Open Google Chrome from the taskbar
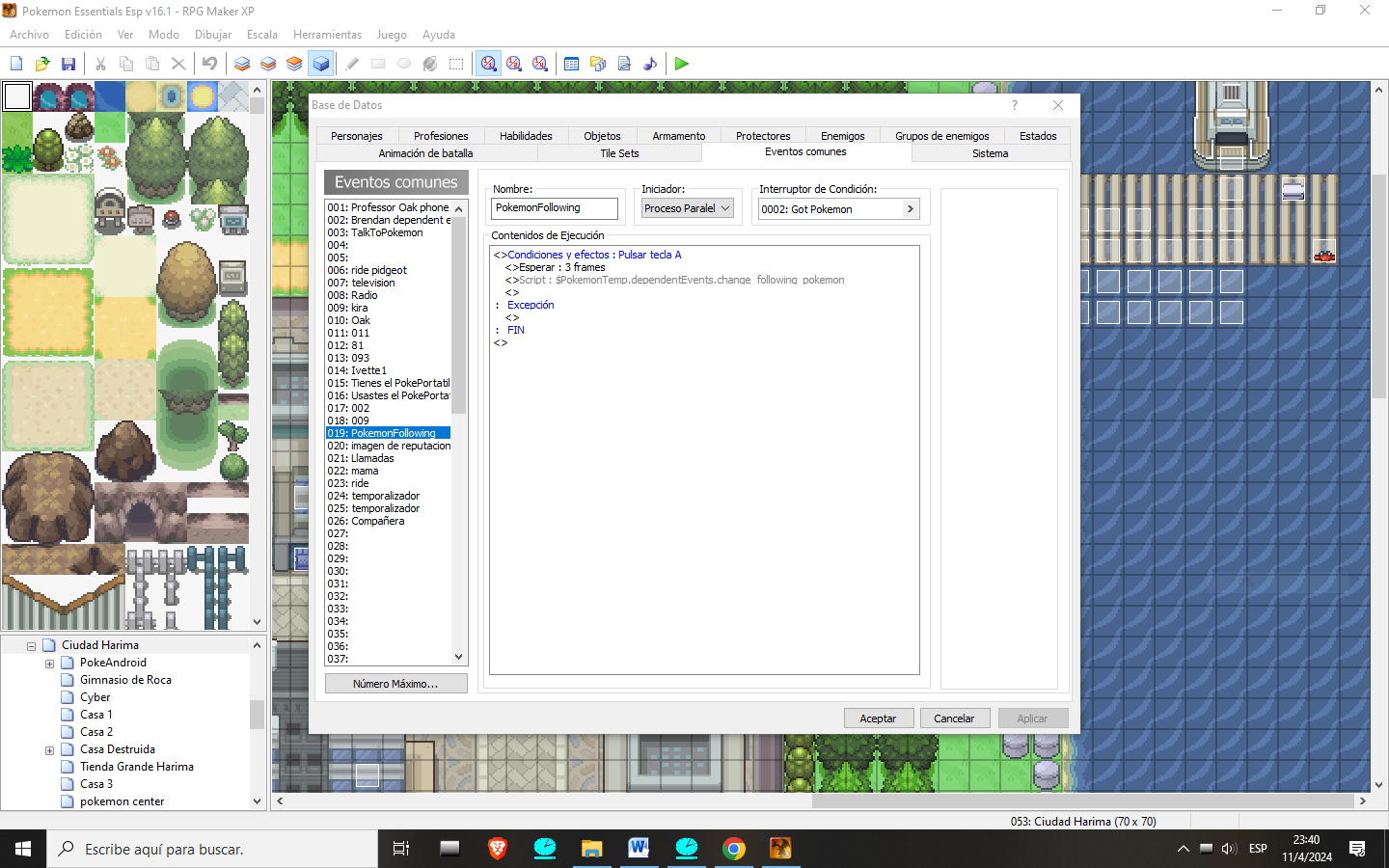Viewport: 1389px width, 868px height. click(x=734, y=849)
